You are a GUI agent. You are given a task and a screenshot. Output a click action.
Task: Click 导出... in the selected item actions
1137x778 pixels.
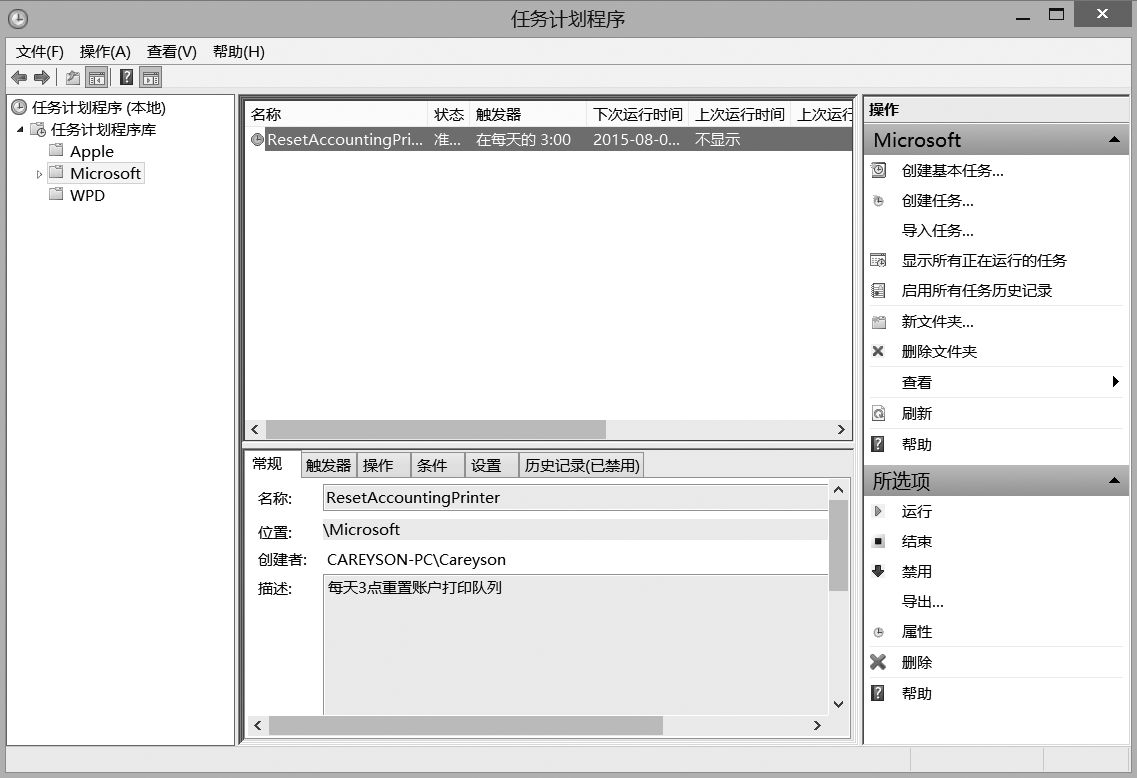pyautogui.click(x=922, y=602)
